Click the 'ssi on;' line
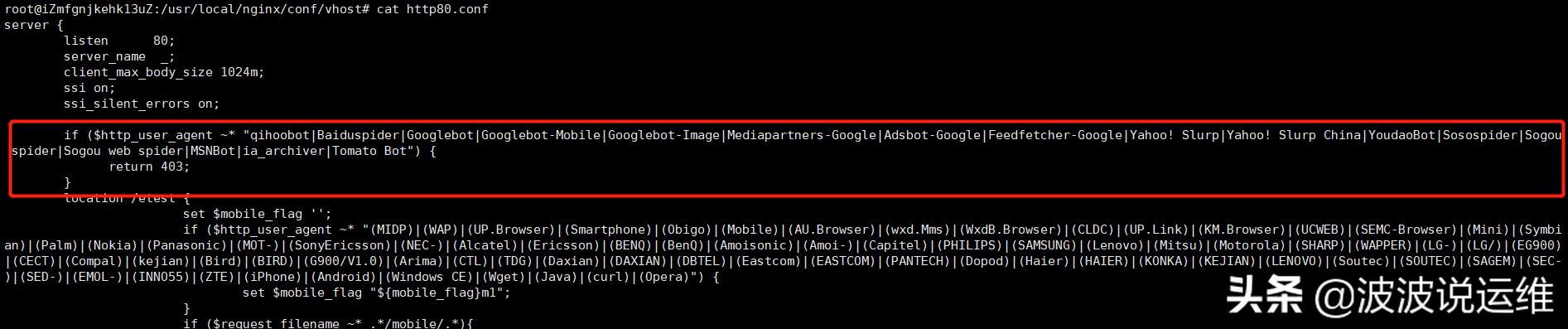The image size is (1568, 329). coord(89,88)
